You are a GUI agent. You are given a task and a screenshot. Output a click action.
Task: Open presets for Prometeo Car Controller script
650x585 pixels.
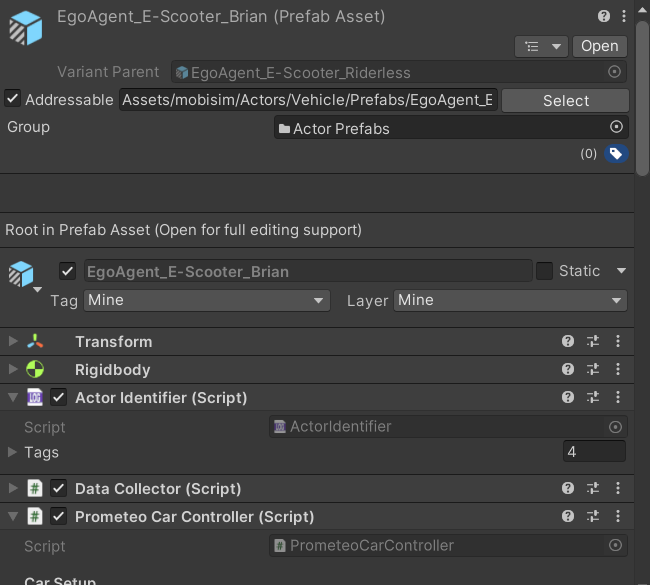coord(593,516)
